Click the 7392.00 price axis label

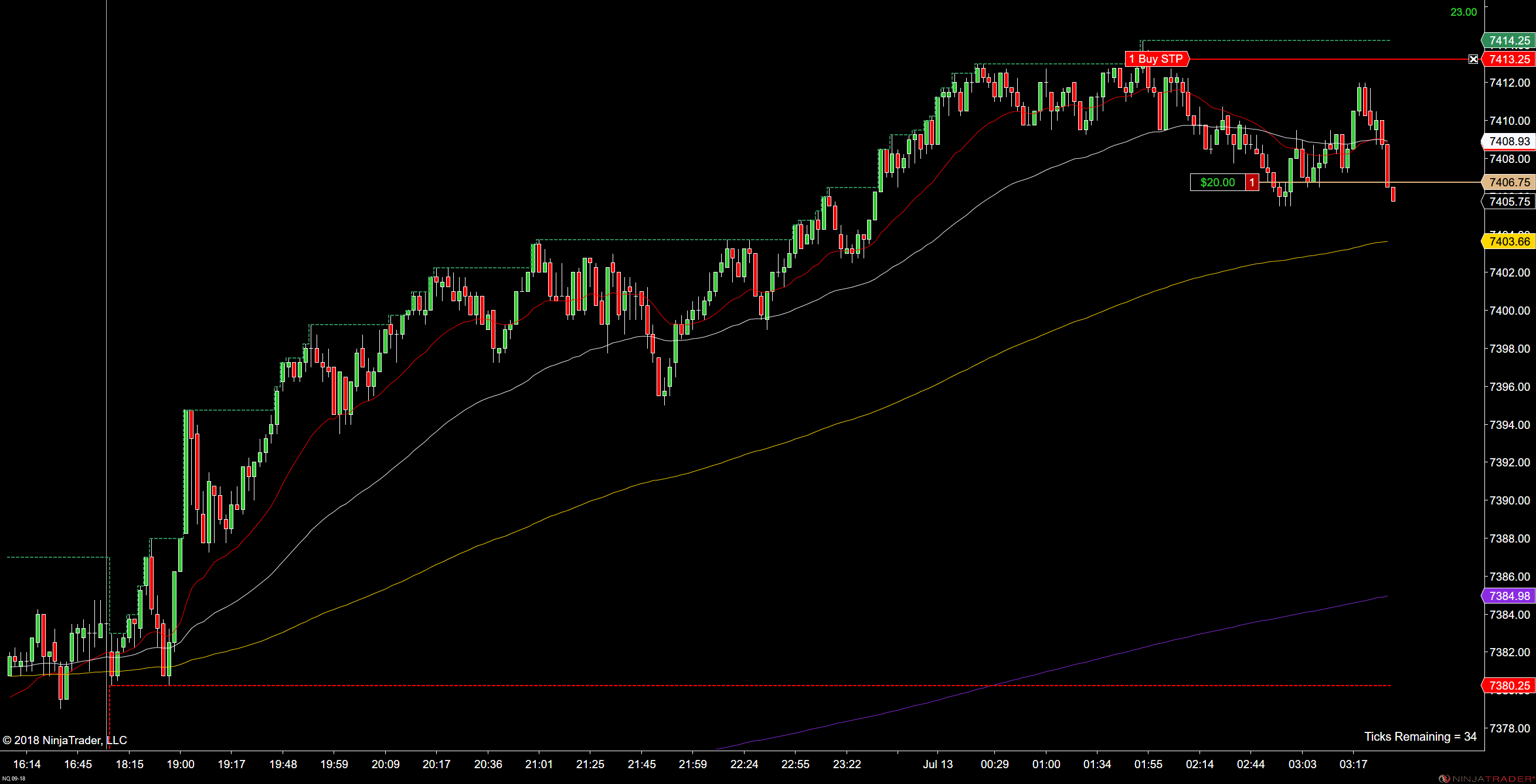click(x=1510, y=462)
